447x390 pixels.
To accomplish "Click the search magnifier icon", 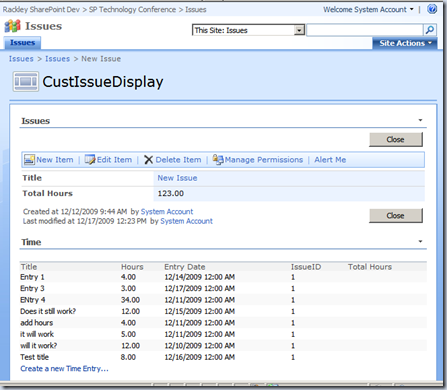I will pyautogui.click(x=430, y=30).
